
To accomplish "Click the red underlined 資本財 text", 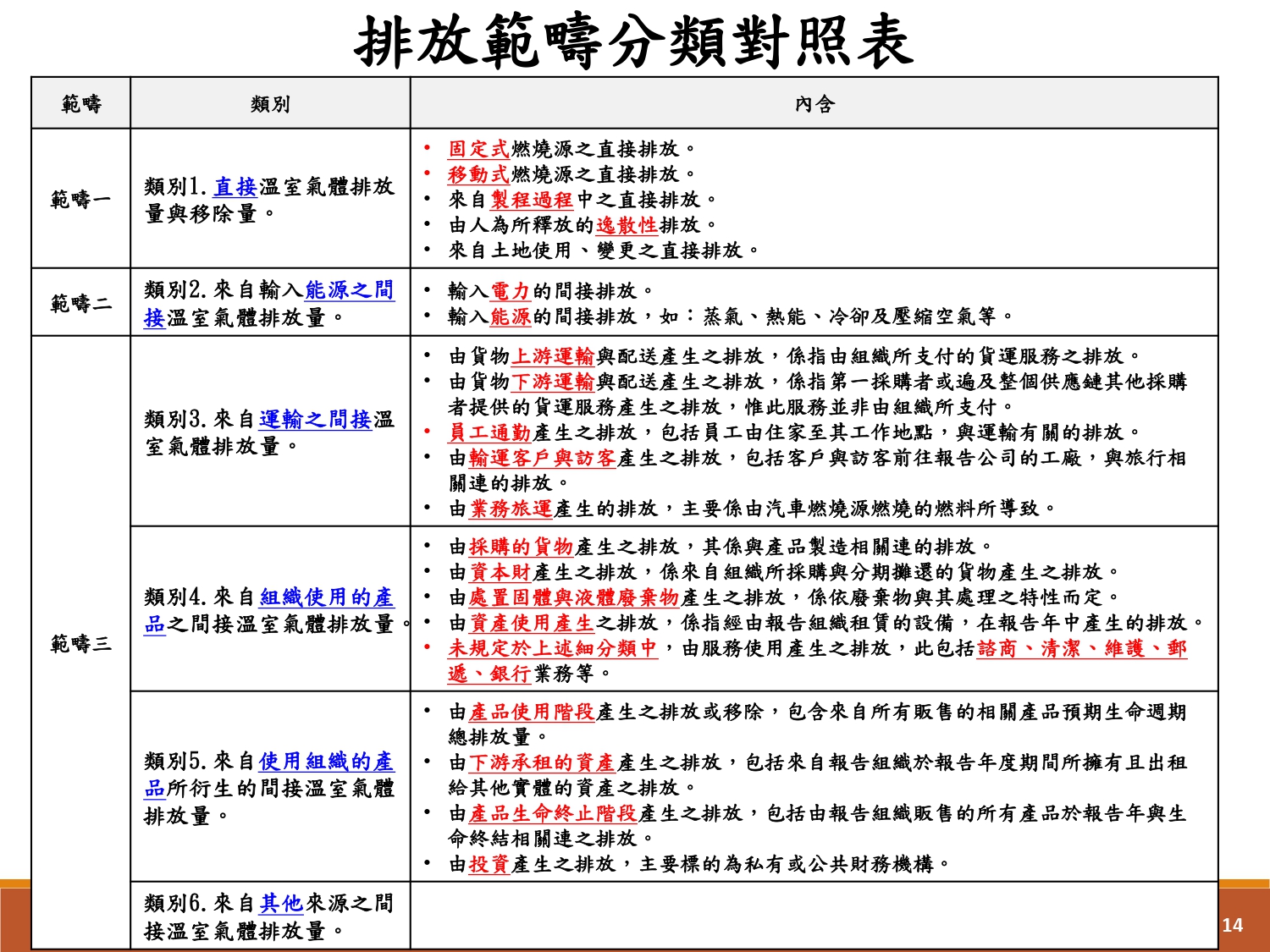I will (x=500, y=572).
